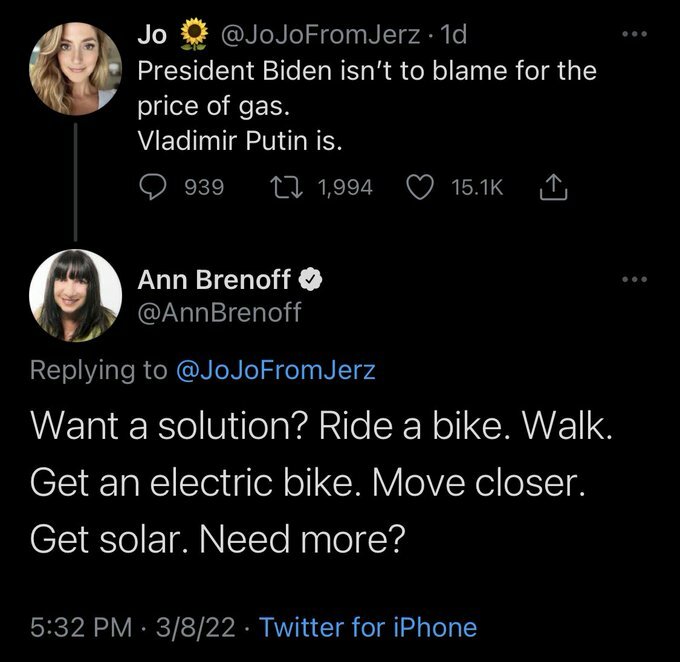680x662 pixels.
Task: Open Ann Brenoff's profile picture
Action: [76, 294]
